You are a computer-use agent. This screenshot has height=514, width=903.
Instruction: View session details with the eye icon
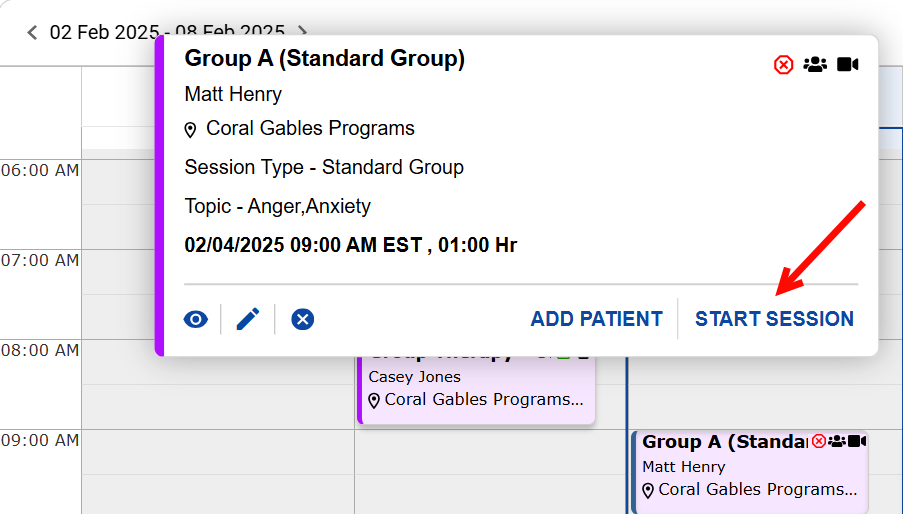[x=196, y=319]
